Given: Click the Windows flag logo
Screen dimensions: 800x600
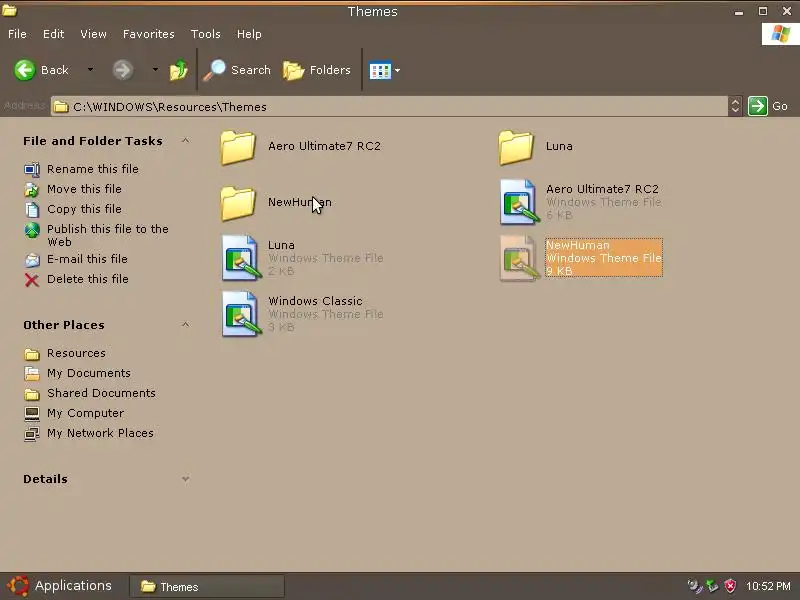Looking at the screenshot, I should 781,35.
